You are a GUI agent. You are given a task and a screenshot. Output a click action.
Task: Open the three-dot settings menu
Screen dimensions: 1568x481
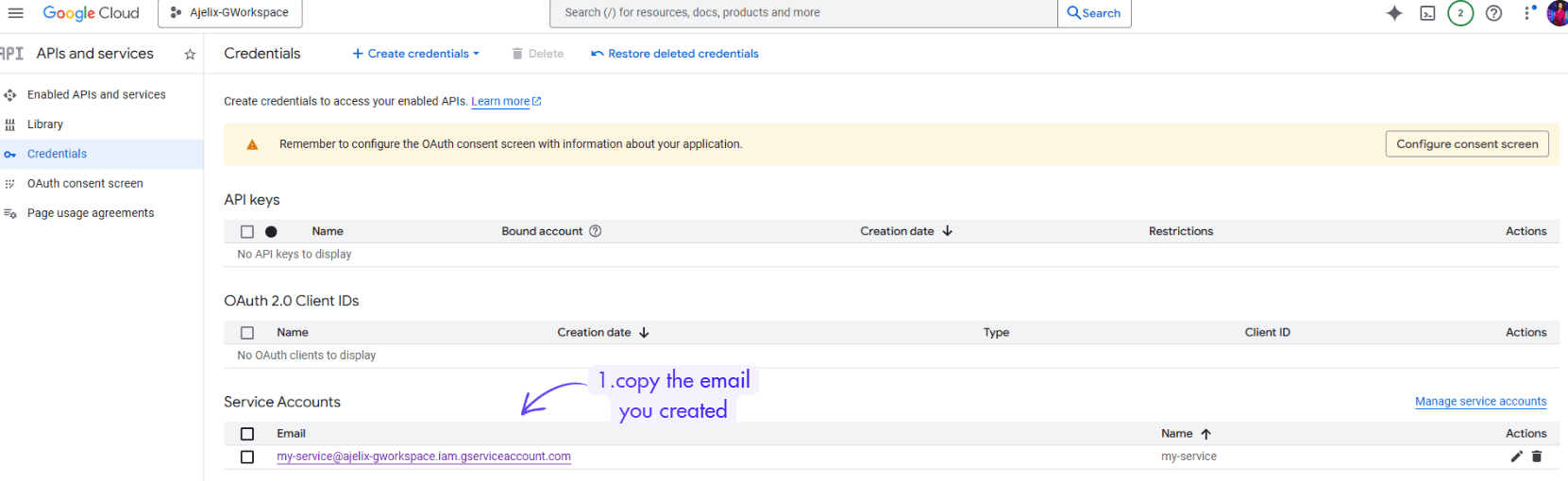pyautogui.click(x=1527, y=13)
